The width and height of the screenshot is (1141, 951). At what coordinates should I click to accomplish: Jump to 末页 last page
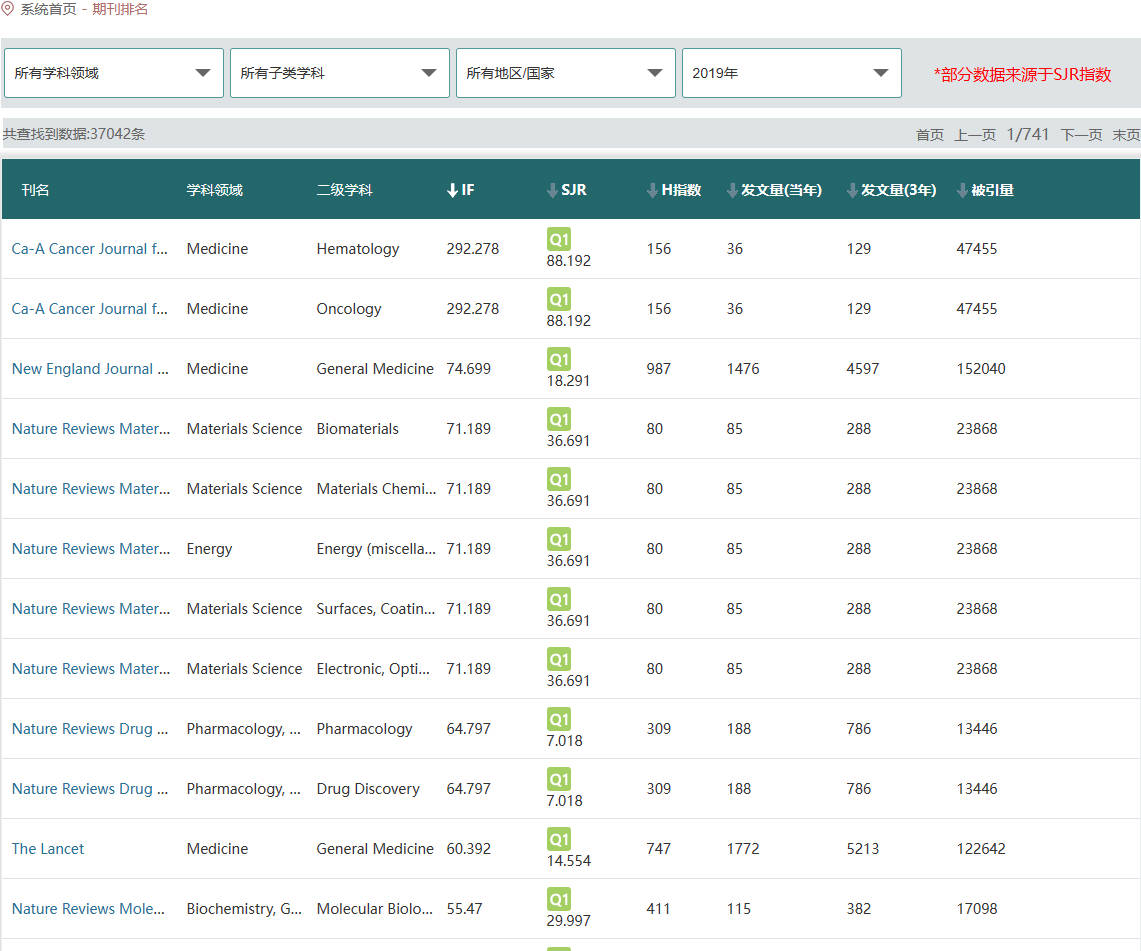click(1126, 135)
